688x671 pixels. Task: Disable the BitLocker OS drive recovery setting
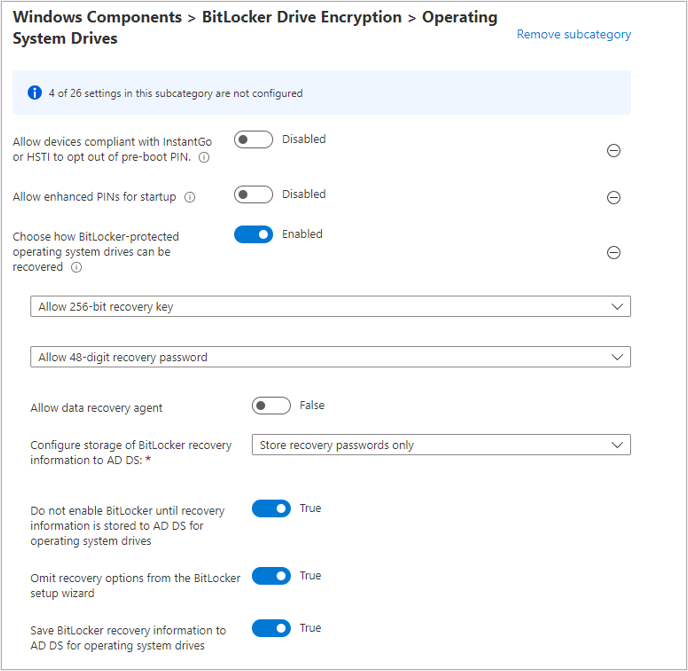[x=253, y=234]
